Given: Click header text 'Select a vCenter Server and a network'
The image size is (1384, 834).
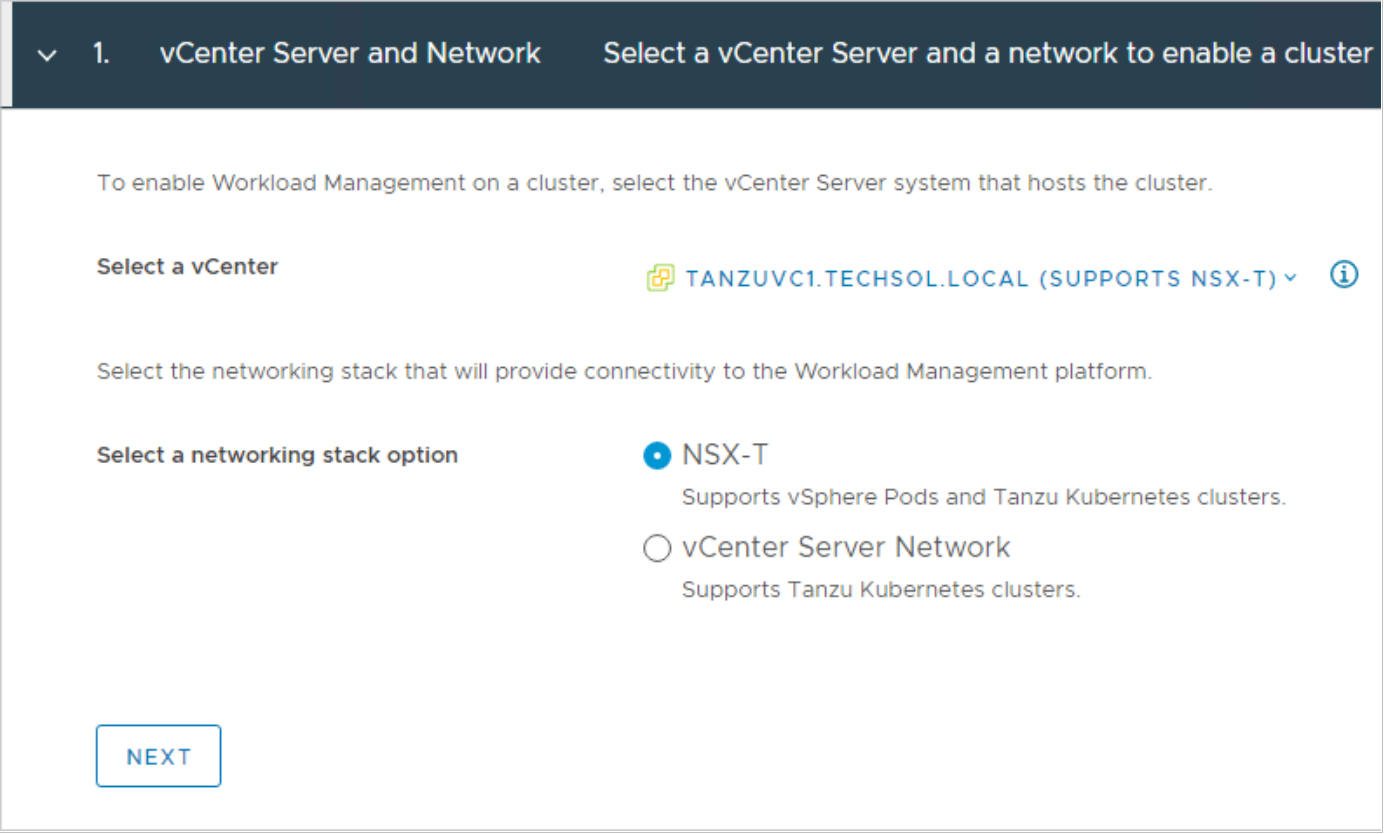Looking at the screenshot, I should click(x=988, y=54).
